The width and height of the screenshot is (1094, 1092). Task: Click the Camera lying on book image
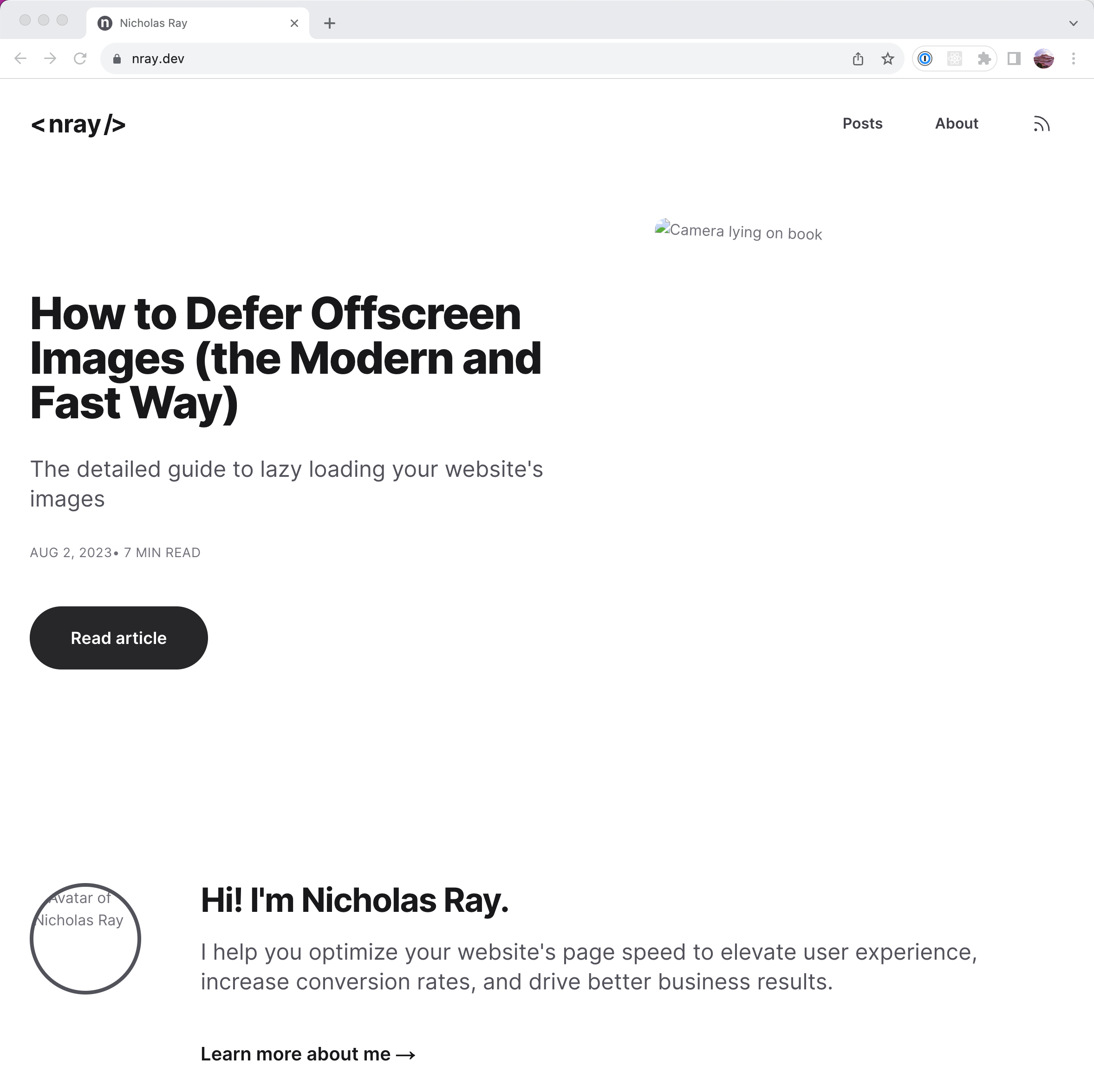point(738,230)
